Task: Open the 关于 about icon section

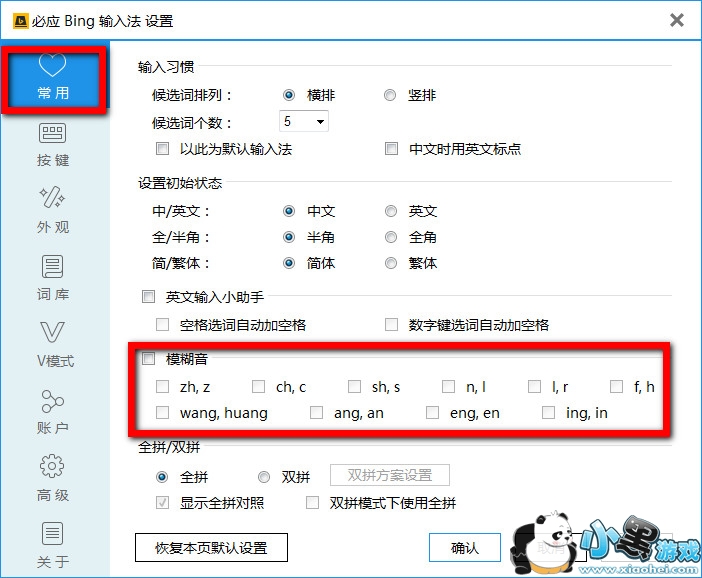Action: (x=53, y=545)
